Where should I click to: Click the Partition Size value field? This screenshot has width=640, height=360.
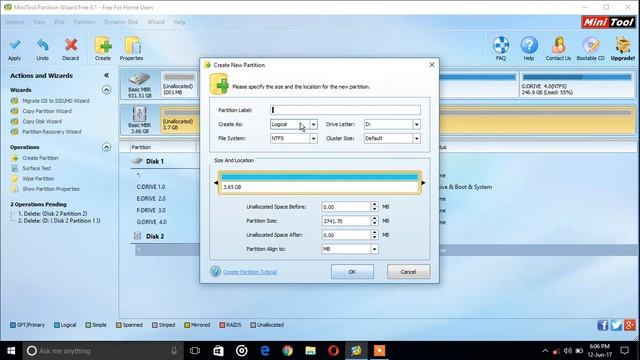(x=346, y=221)
